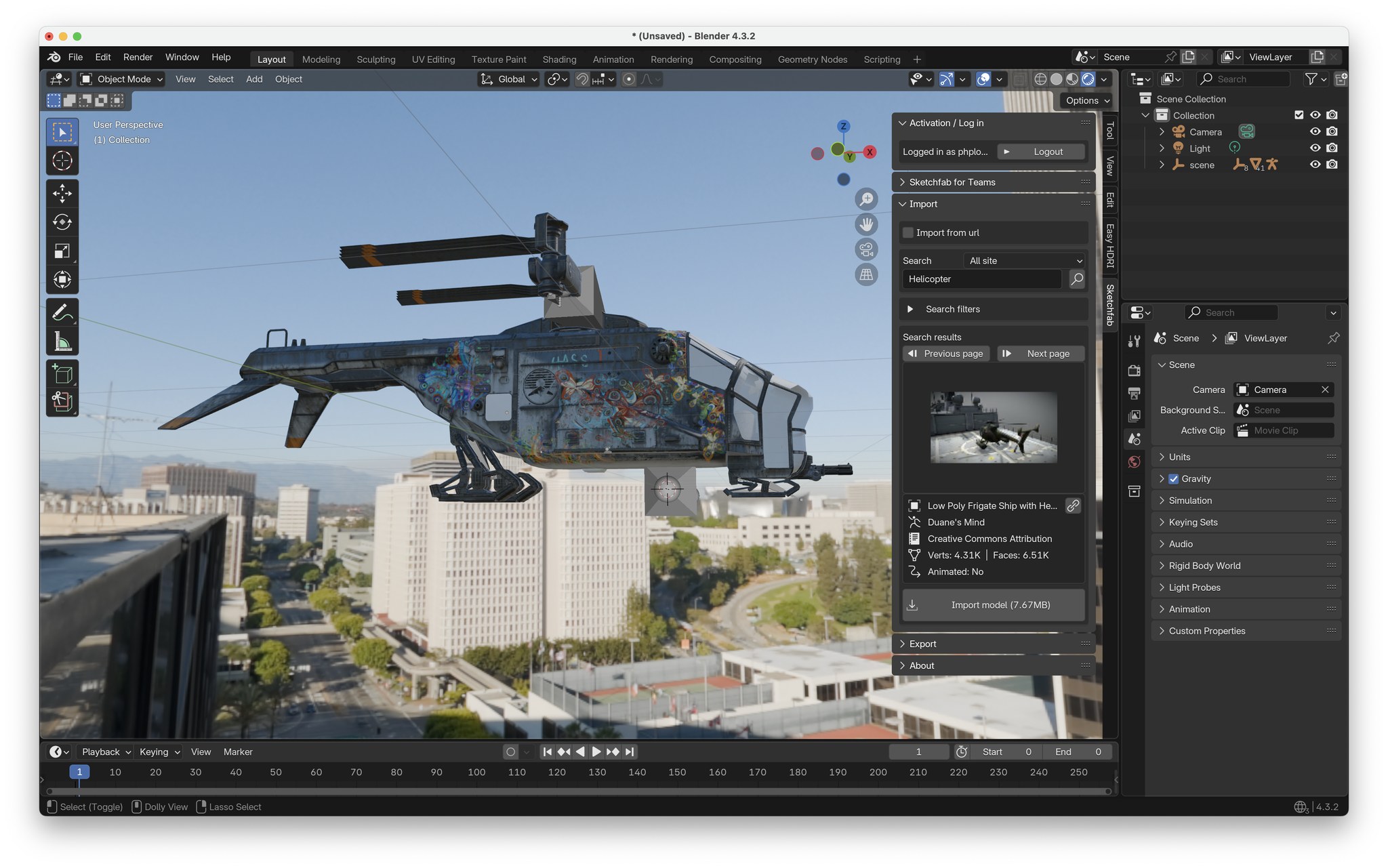This screenshot has width=1388, height=868.
Task: Select the Add Cube tool
Action: (62, 373)
